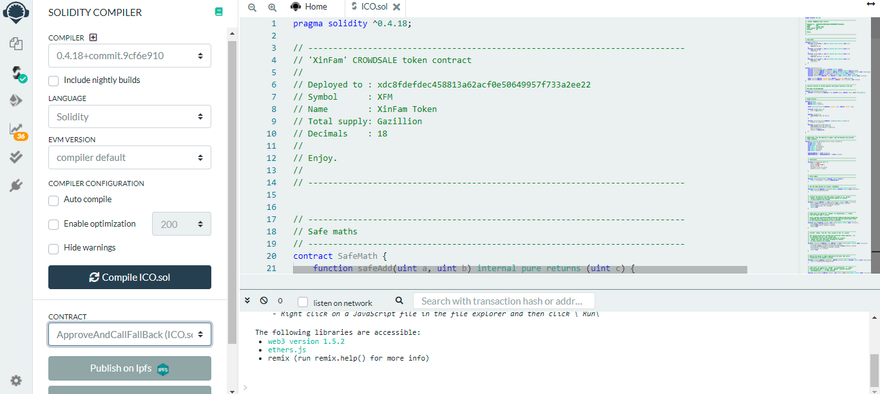Image resolution: width=880 pixels, height=394 pixels.
Task: Open compiler version dropdown 0.4.18+commit
Action: point(130,56)
